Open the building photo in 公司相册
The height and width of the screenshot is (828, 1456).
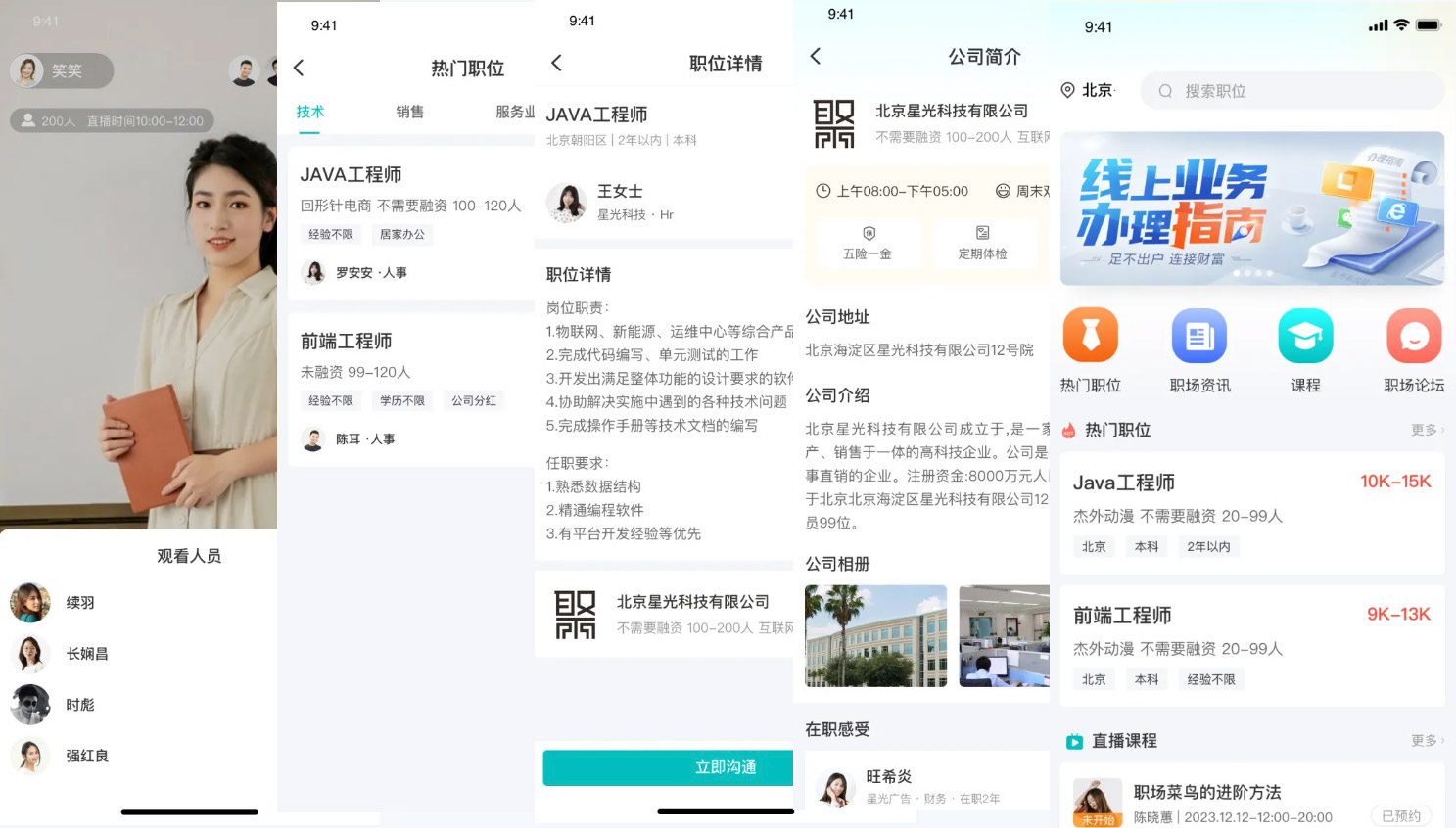click(x=875, y=635)
